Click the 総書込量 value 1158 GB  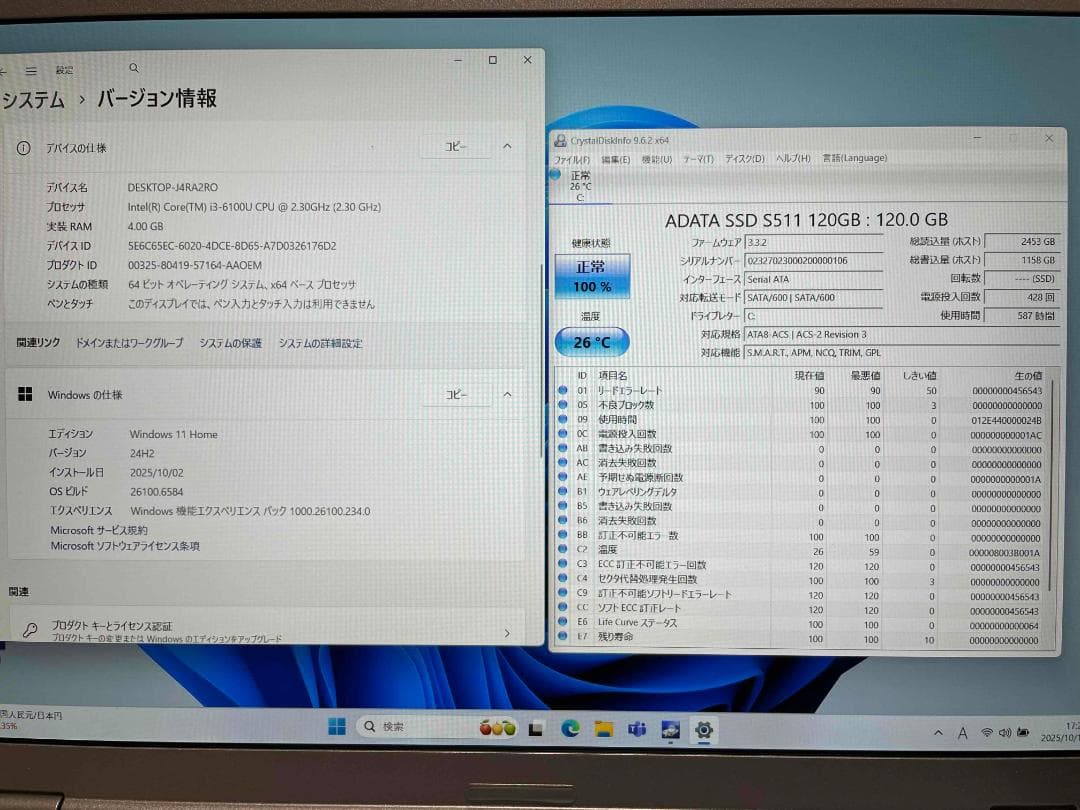(1022, 260)
